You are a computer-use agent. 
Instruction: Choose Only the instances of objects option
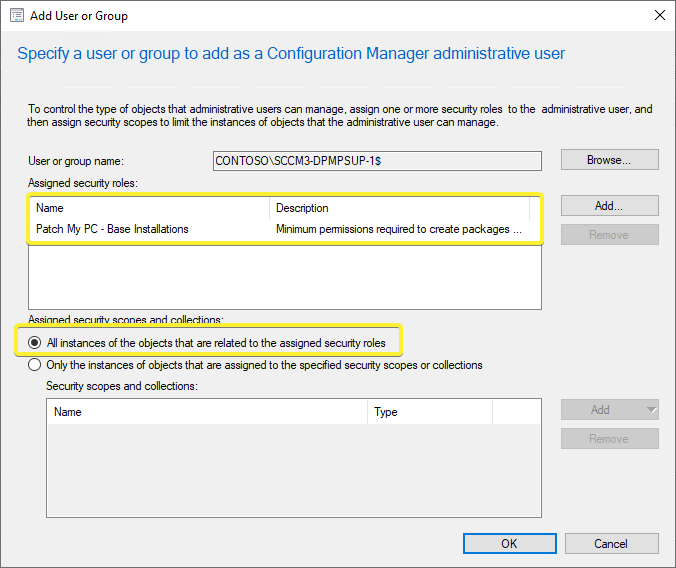34,365
